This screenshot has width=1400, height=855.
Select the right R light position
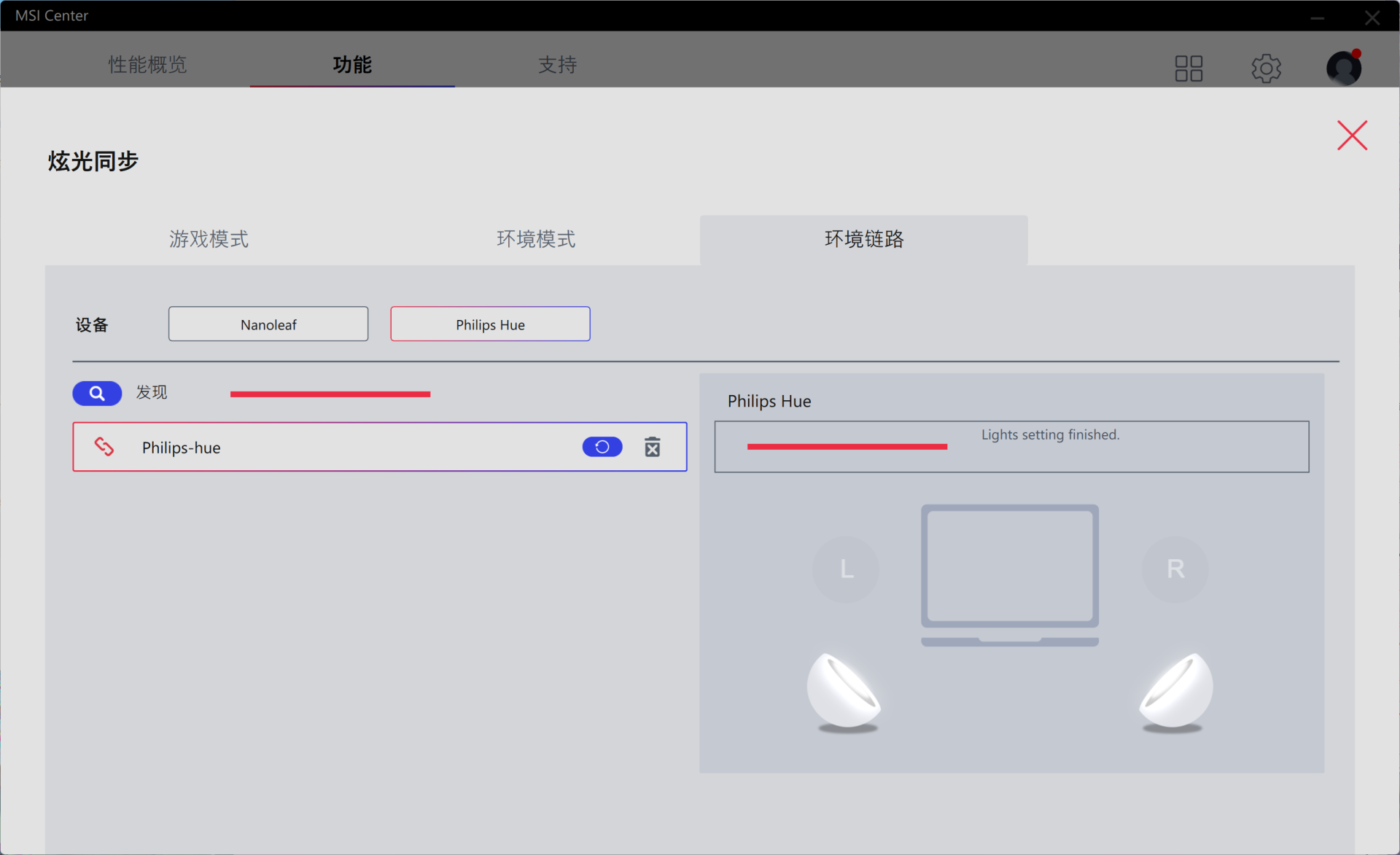(x=1175, y=569)
